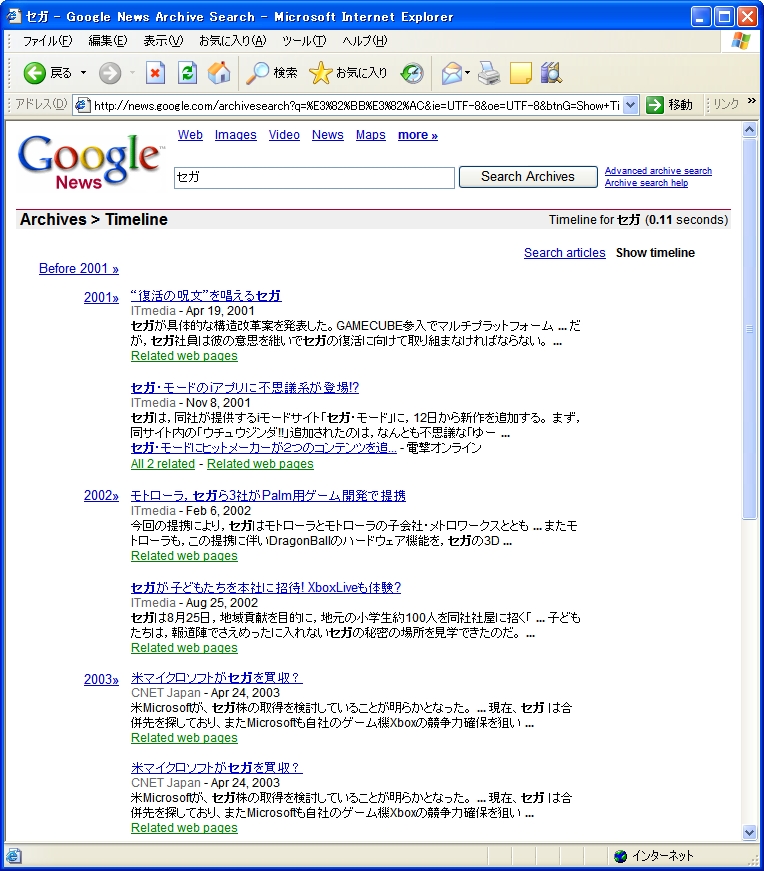Open the Mail button dropdown arrow
This screenshot has width=764, height=871.
(x=467, y=73)
